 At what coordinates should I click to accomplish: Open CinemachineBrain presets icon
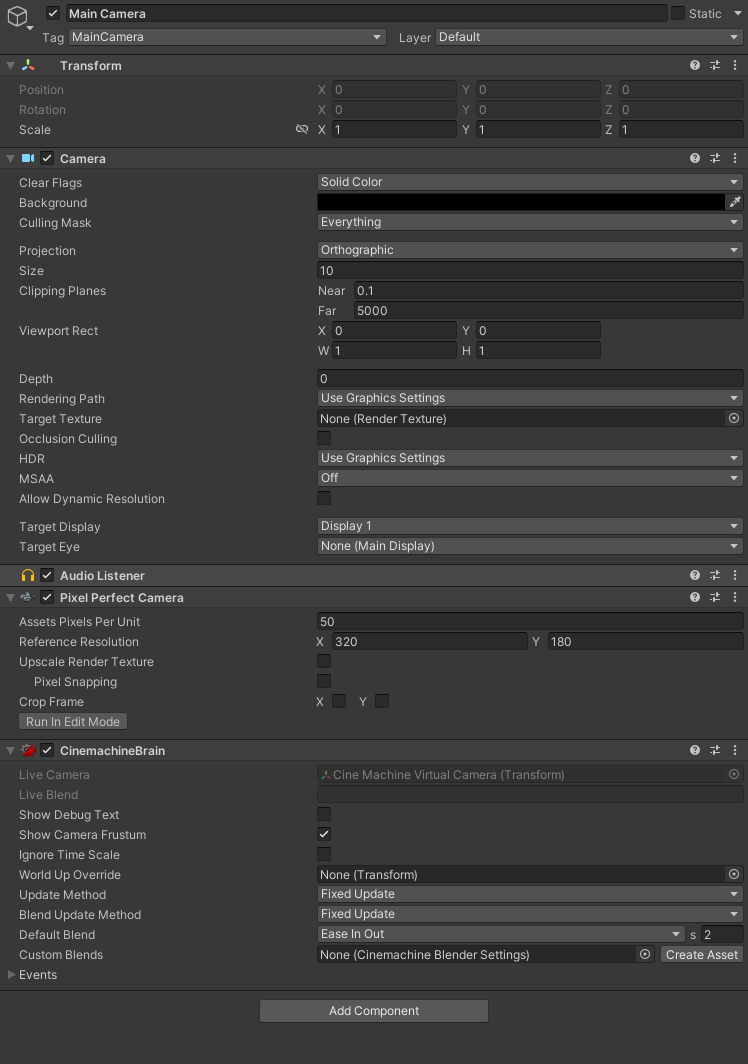(715, 750)
